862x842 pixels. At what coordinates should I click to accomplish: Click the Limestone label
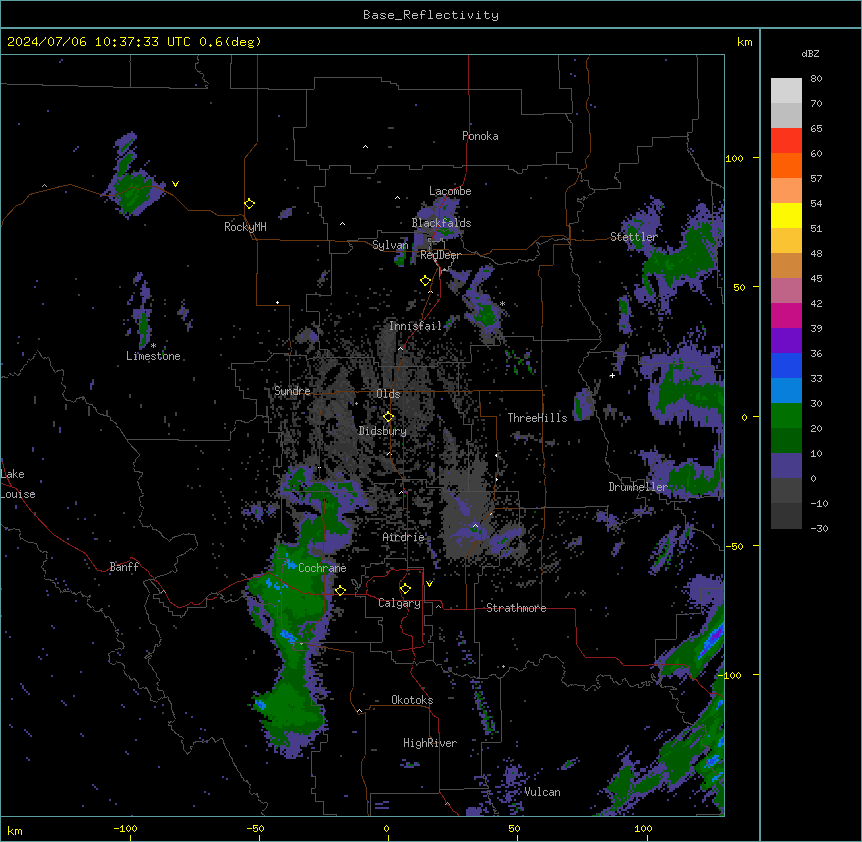click(x=153, y=356)
